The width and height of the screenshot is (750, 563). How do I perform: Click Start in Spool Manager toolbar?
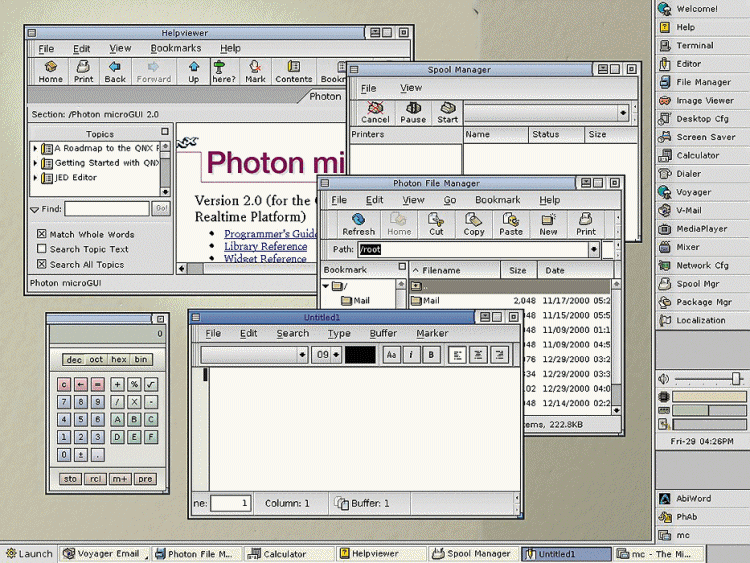click(x=447, y=112)
